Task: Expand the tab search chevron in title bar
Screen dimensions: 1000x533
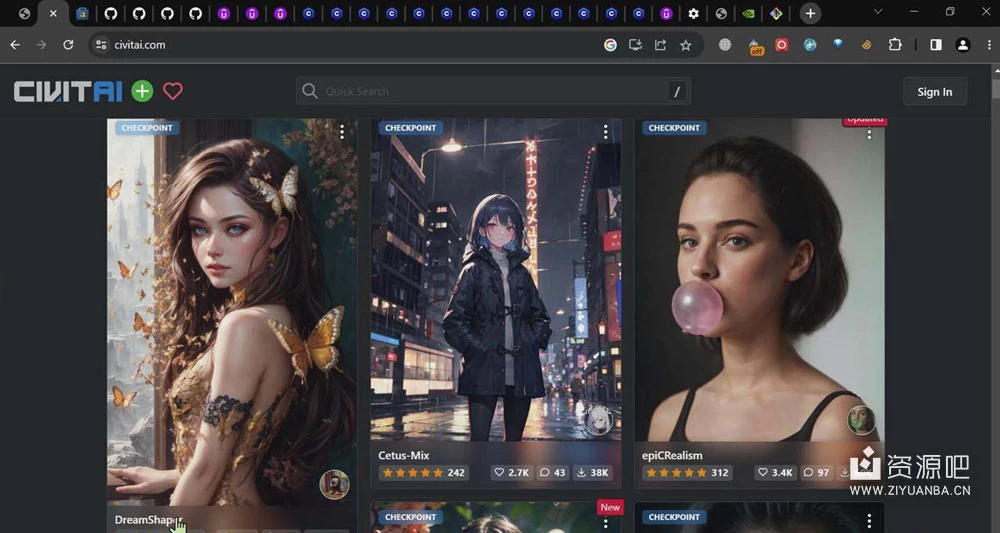Action: pyautogui.click(x=878, y=12)
